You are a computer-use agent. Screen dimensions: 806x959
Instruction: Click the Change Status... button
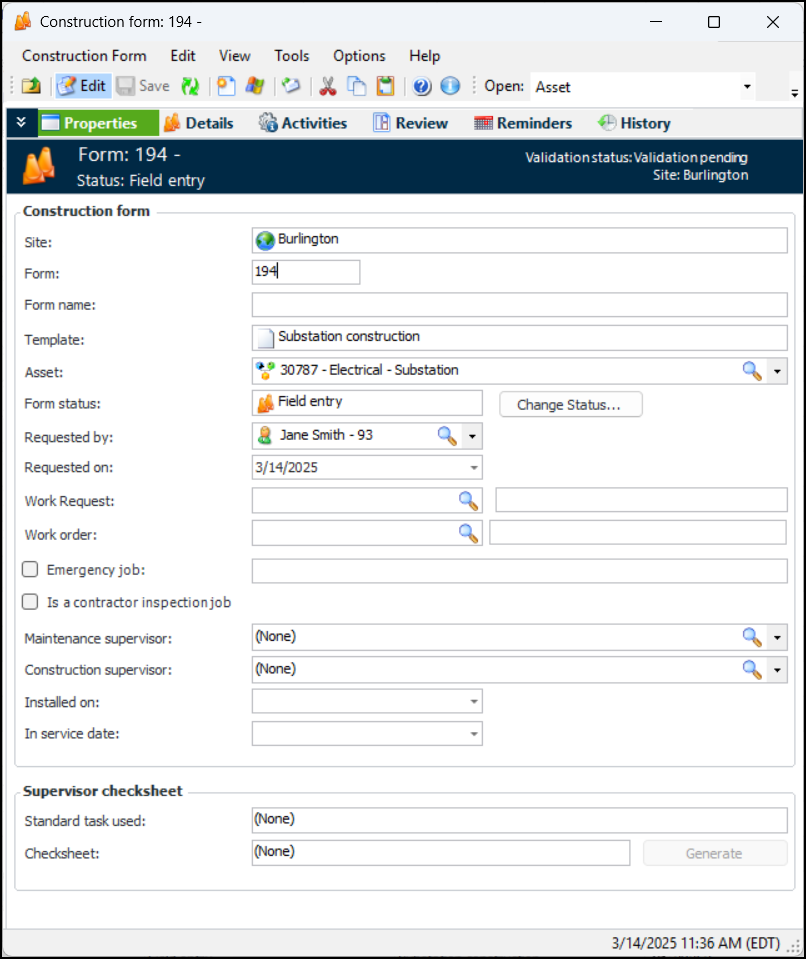point(571,404)
